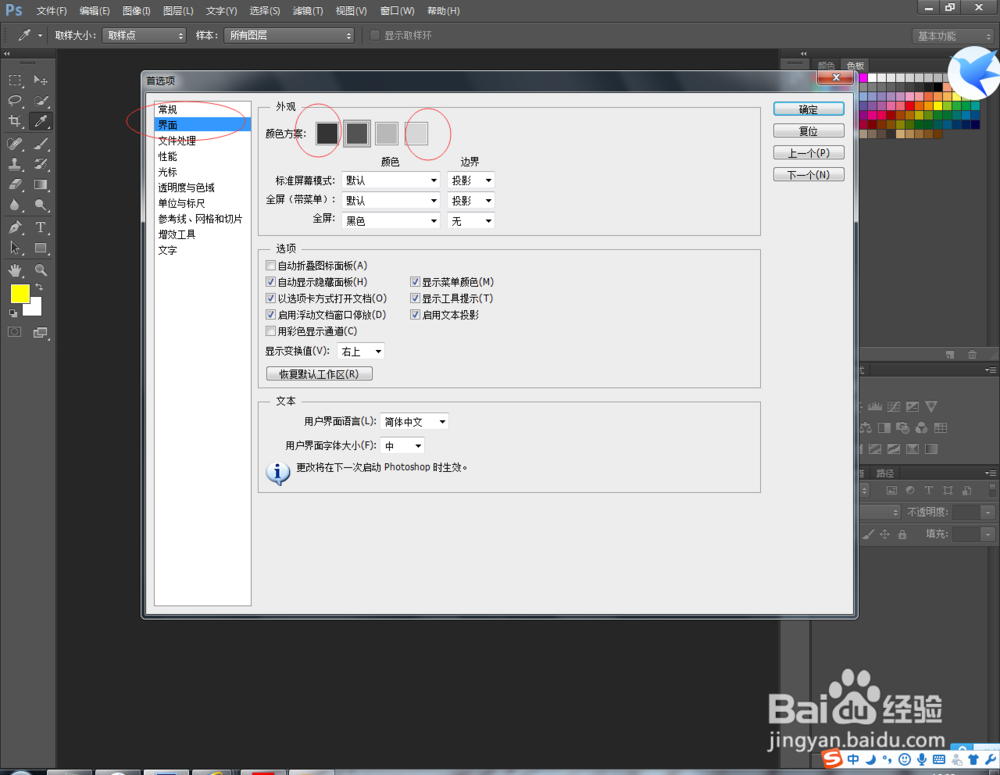The image size is (1000, 775).
Task: Open the 滤镜(T) menu
Action: (307, 11)
